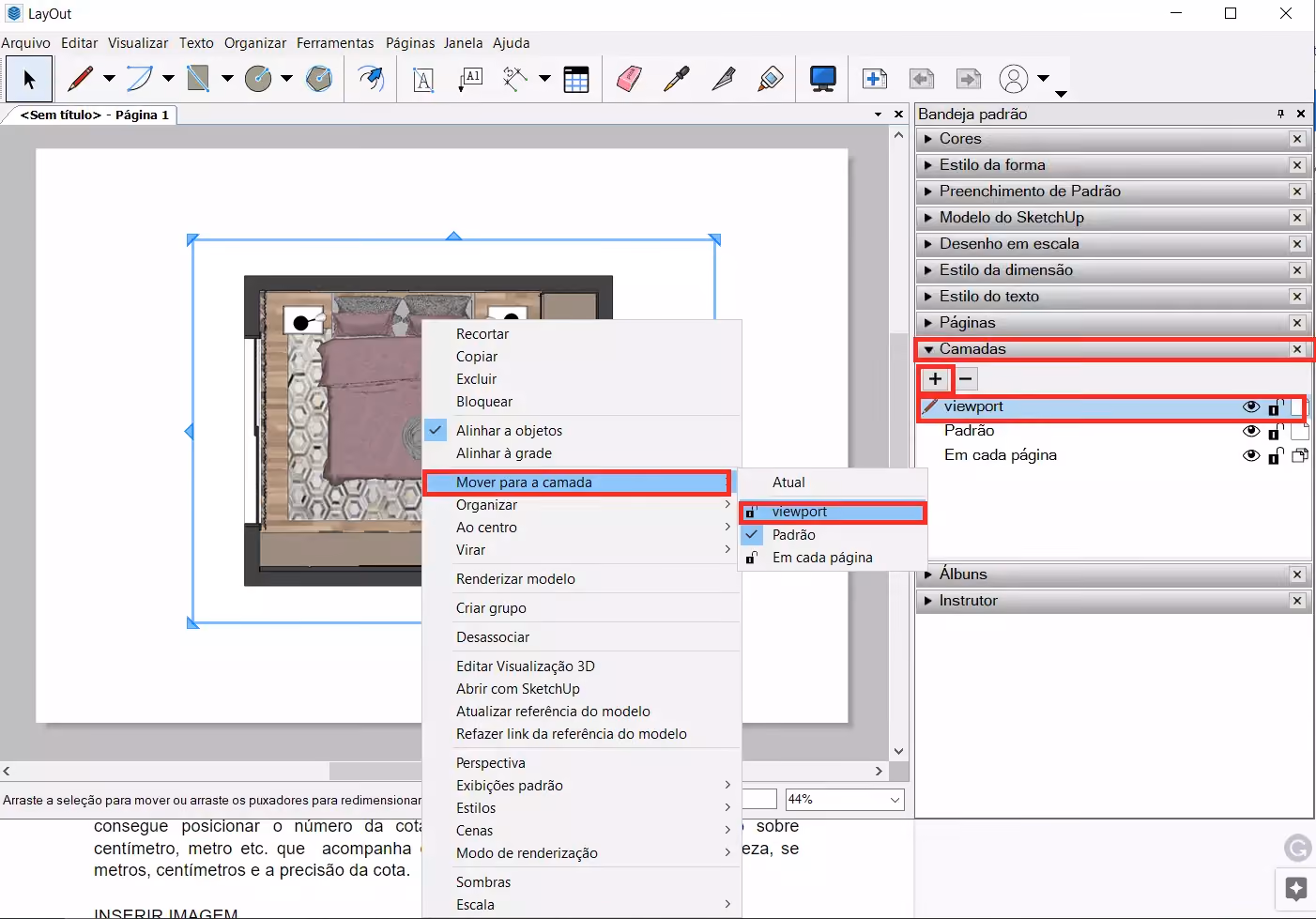Insert a Table with the grid icon
1316x919 pixels.
[575, 79]
